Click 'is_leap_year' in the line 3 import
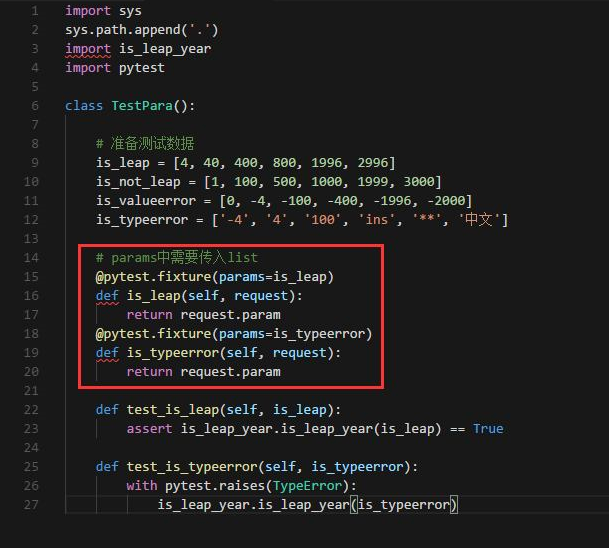This screenshot has height=548, width=609. click(x=165, y=49)
